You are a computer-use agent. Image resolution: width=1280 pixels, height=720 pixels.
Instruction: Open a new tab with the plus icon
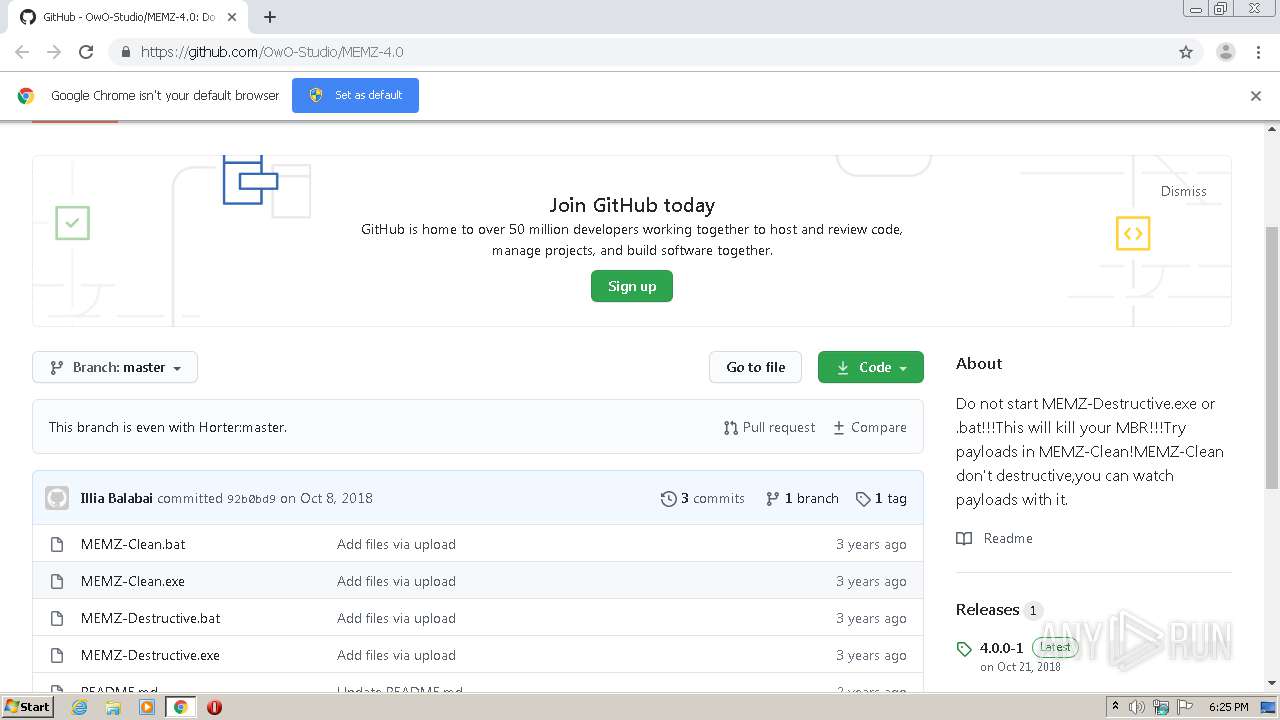270,17
